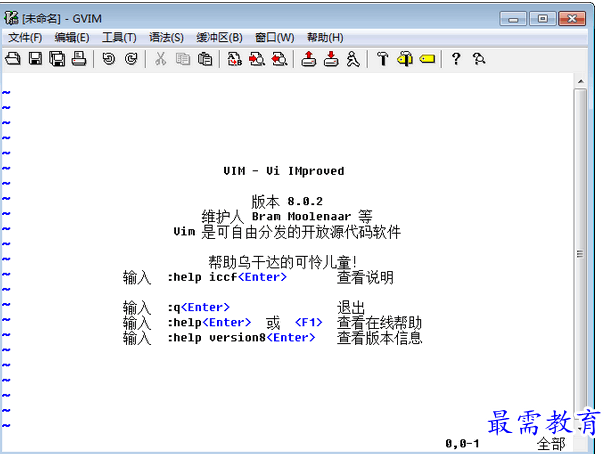Click the '退出' text
609x454 pixels.
pos(351,308)
